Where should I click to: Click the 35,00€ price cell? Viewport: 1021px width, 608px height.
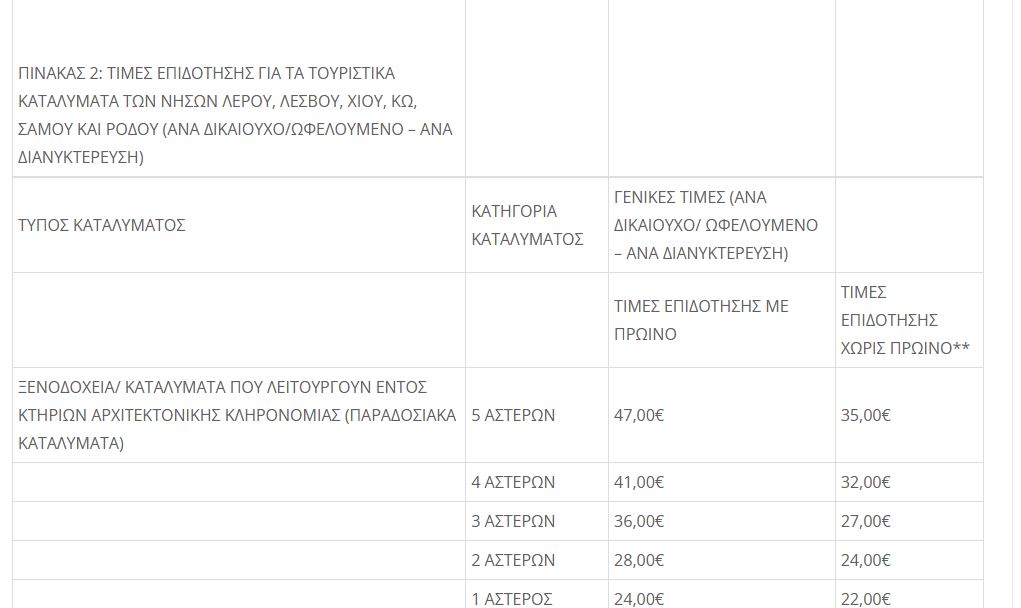coord(866,415)
